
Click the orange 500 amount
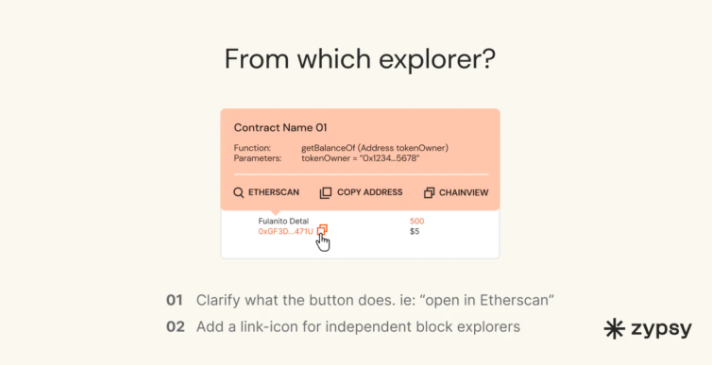point(417,221)
